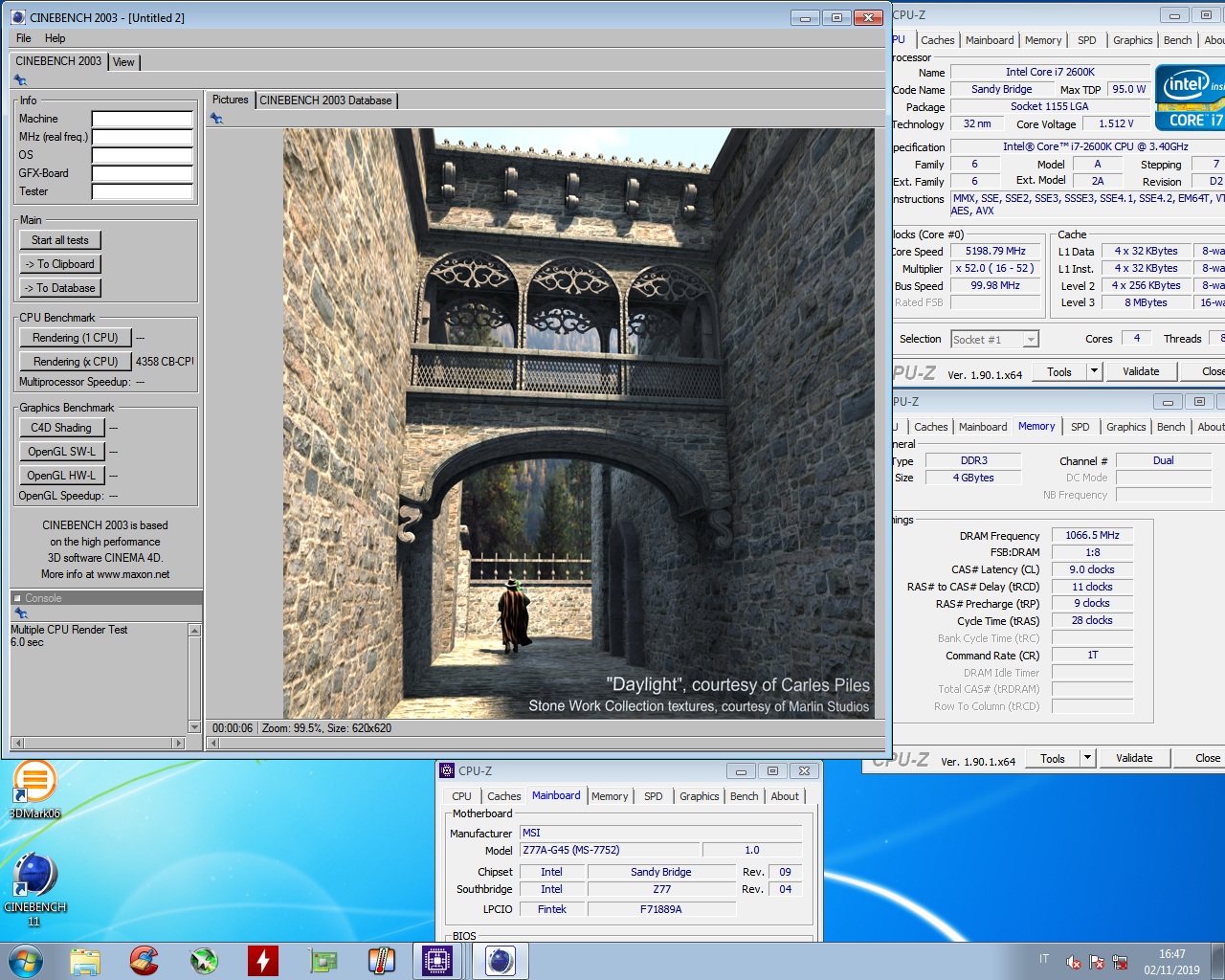
Task: Open the Socket #1 selection combo box
Action: pos(994,340)
